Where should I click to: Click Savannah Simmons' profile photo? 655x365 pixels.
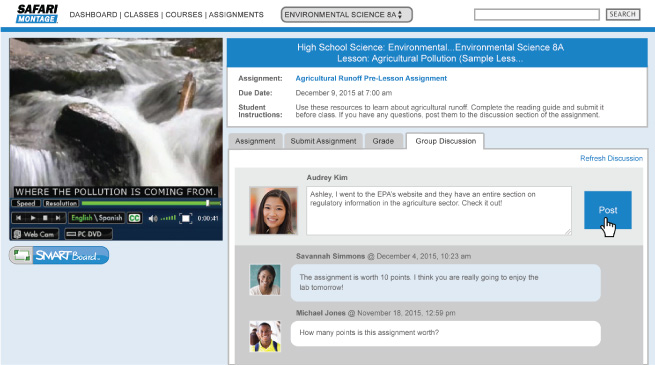pyautogui.click(x=265, y=280)
